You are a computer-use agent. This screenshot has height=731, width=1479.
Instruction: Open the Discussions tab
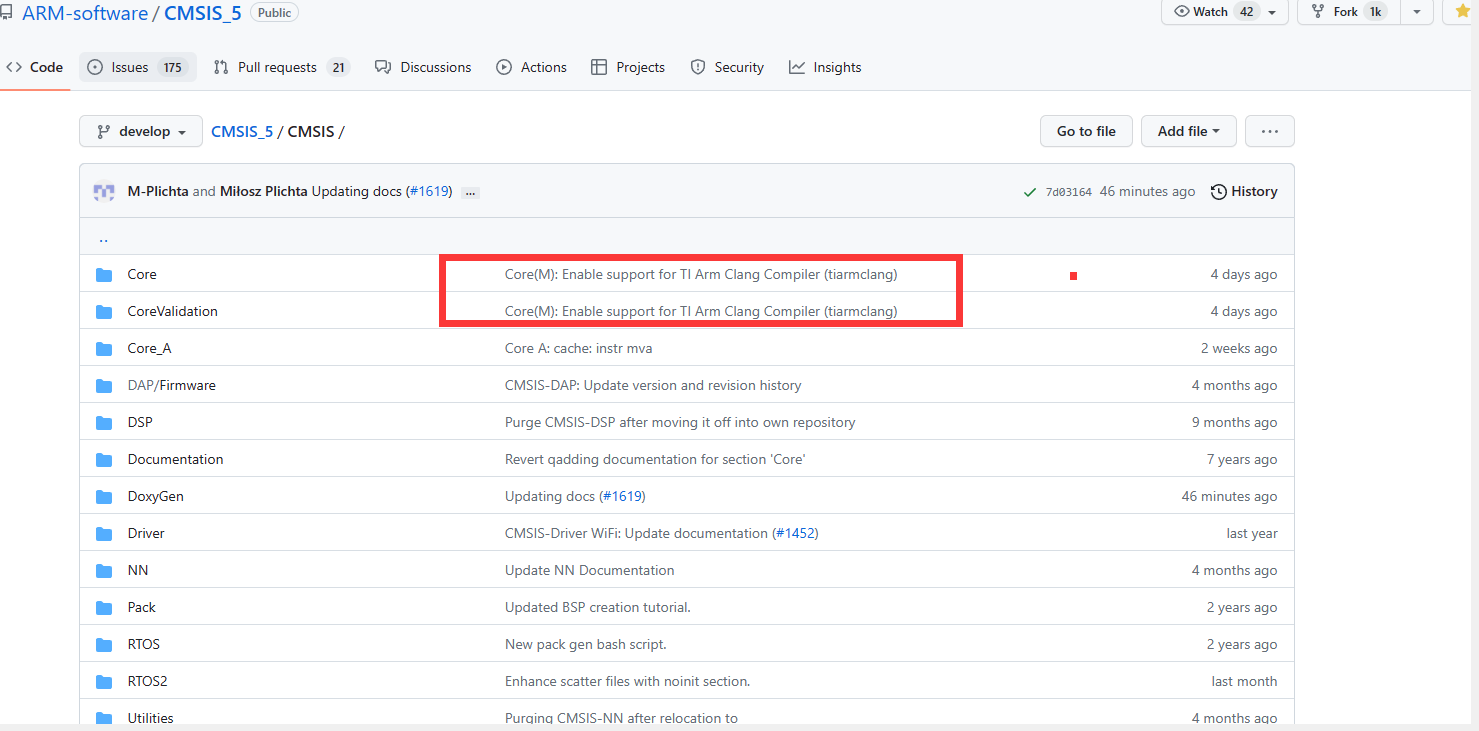423,68
